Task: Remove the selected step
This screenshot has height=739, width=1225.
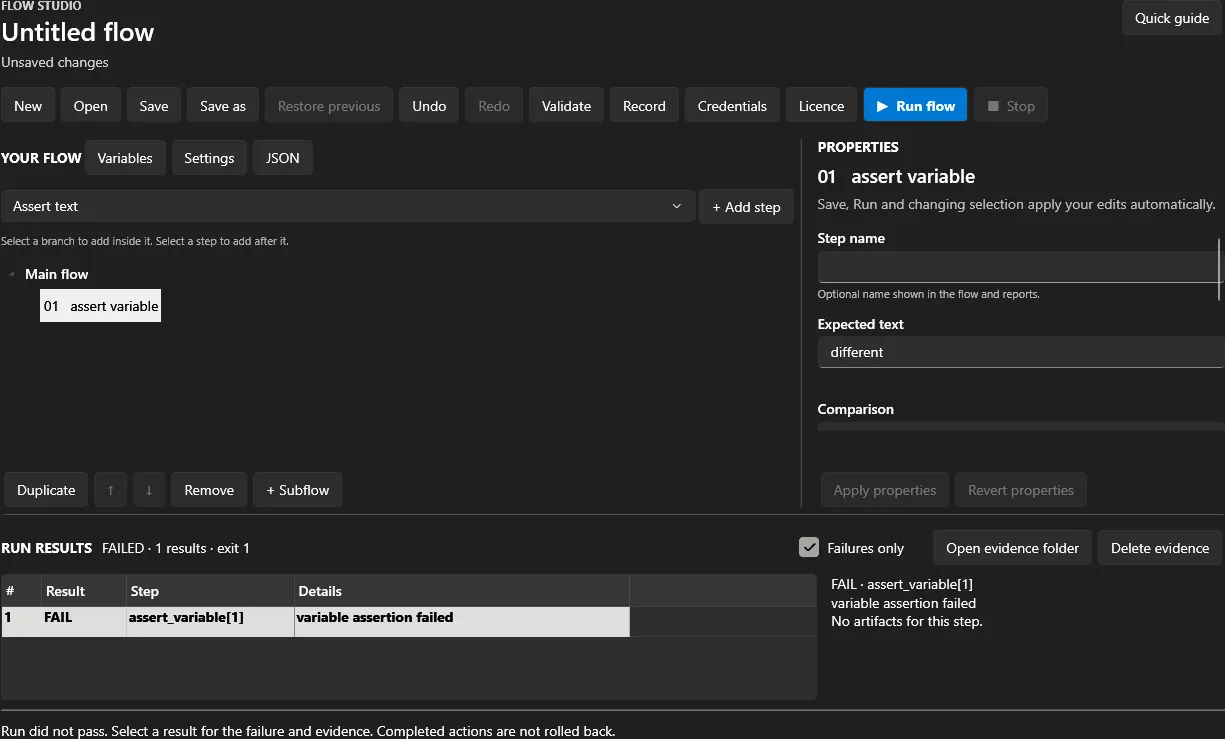Action: coord(209,490)
